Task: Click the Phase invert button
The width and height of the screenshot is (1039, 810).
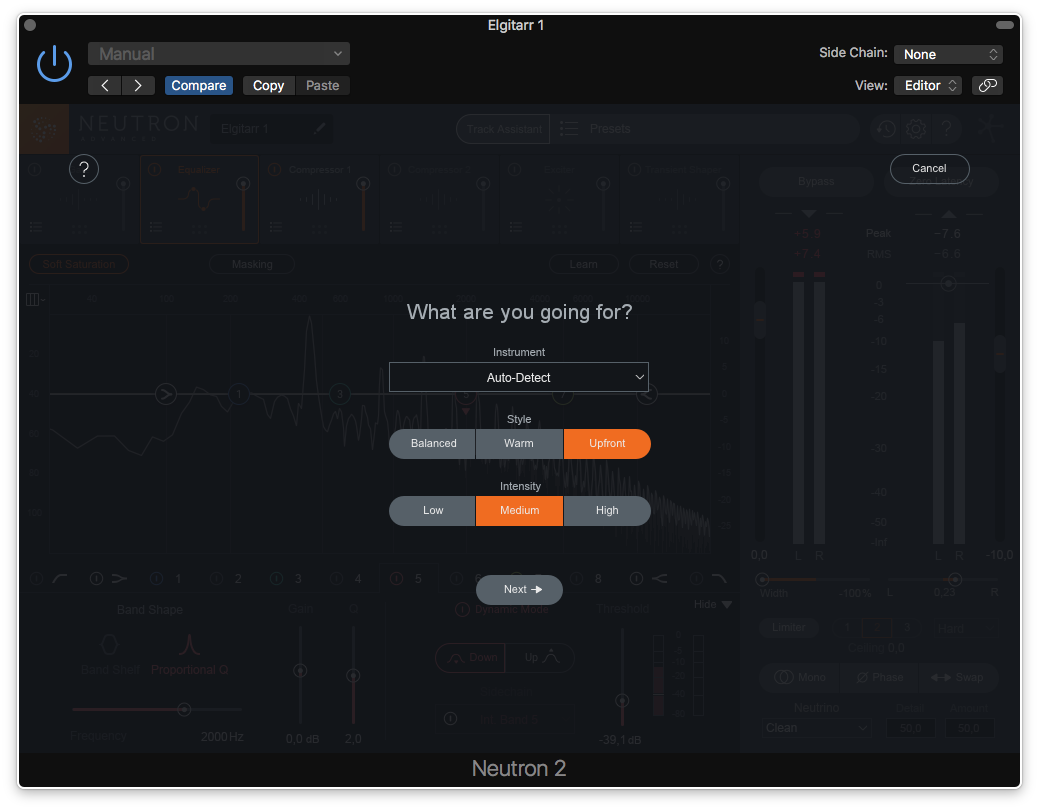Action: (879, 677)
